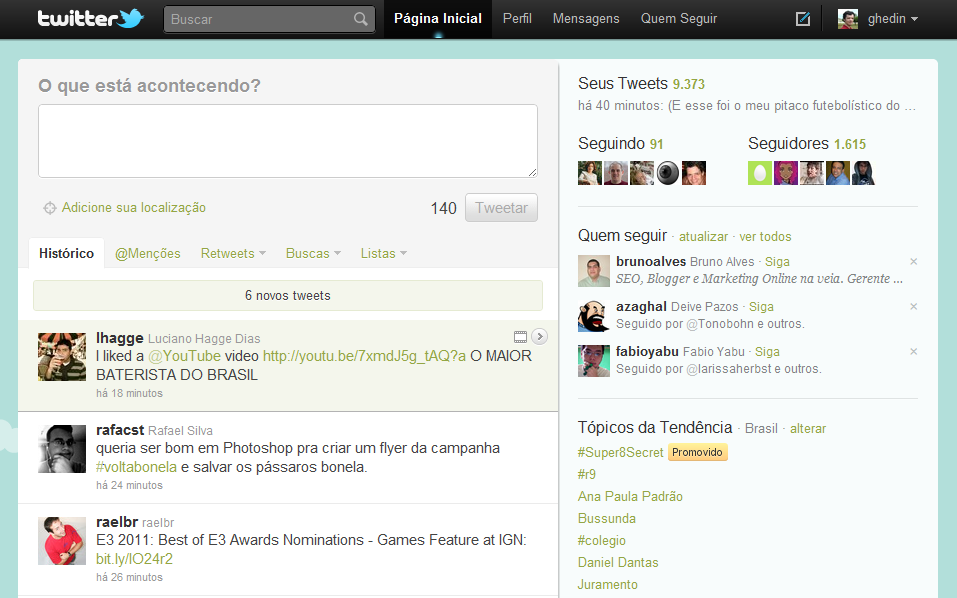Show the 6 novos tweets bar
Screen dimensions: 957x598
pyautogui.click(x=288, y=296)
